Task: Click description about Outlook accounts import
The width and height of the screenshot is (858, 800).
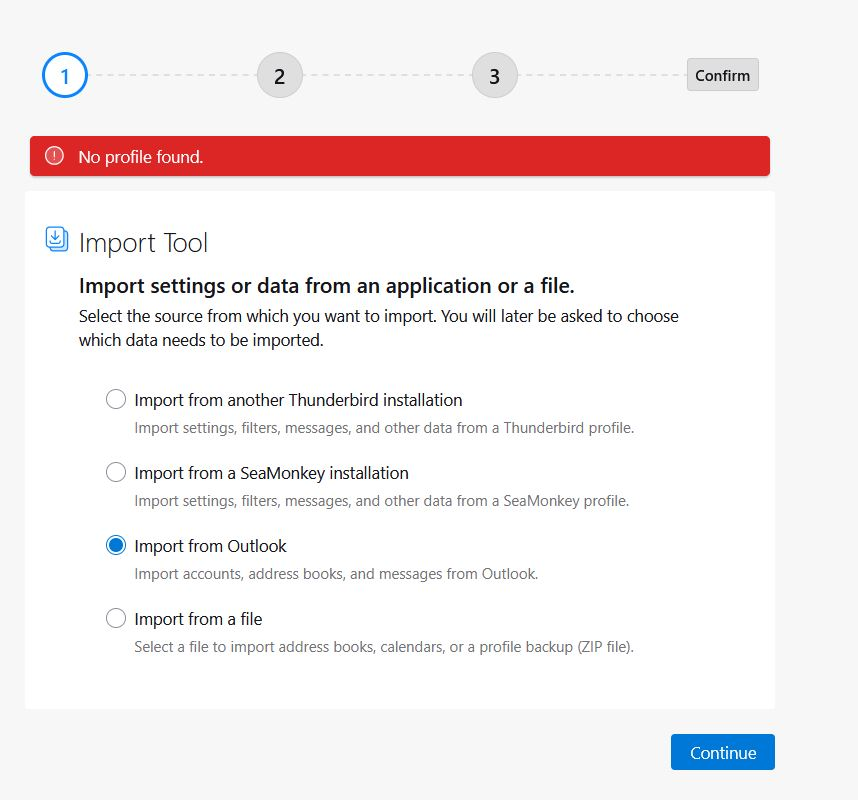Action: click(336, 574)
